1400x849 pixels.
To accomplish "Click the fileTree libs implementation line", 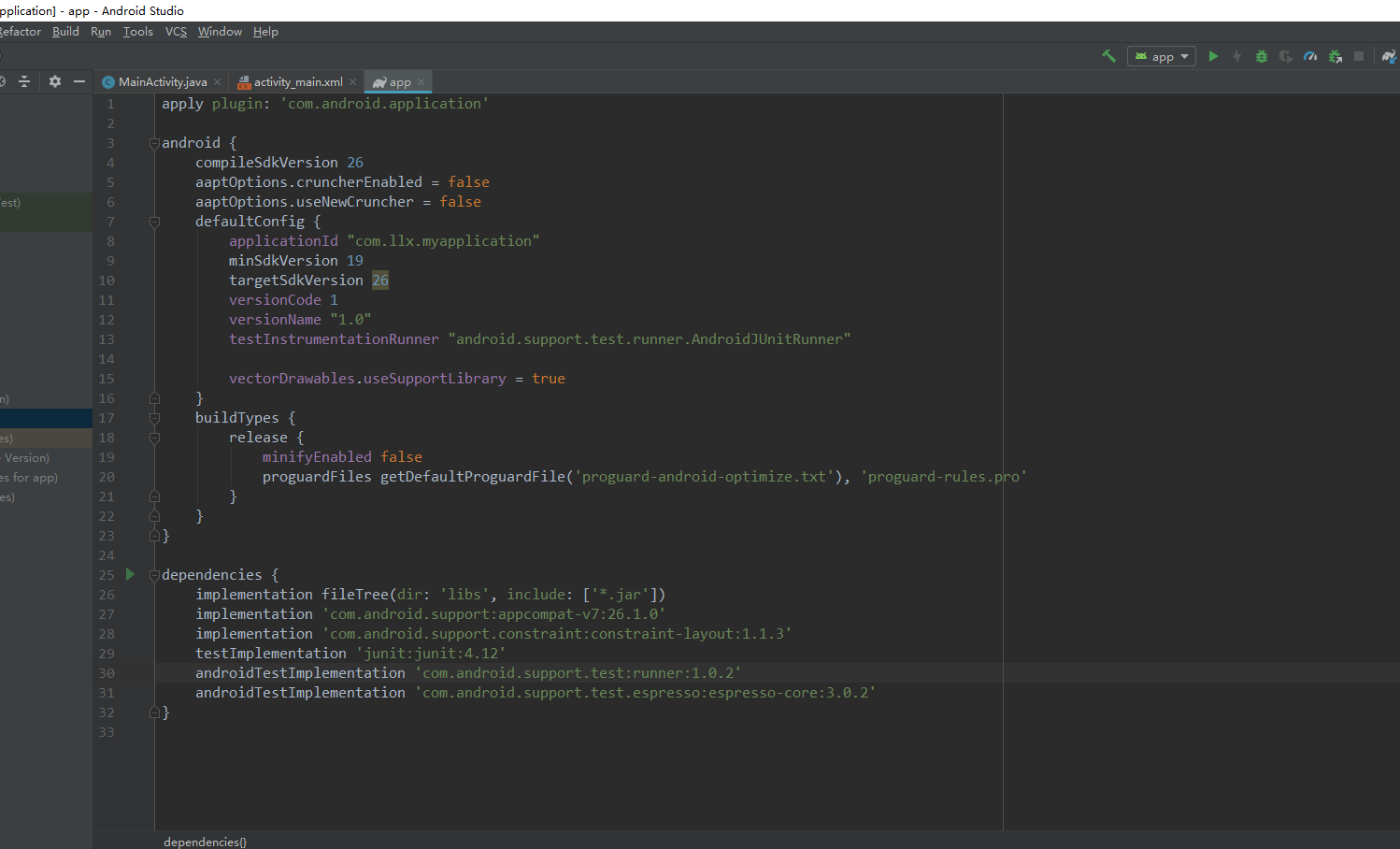I will [431, 595].
